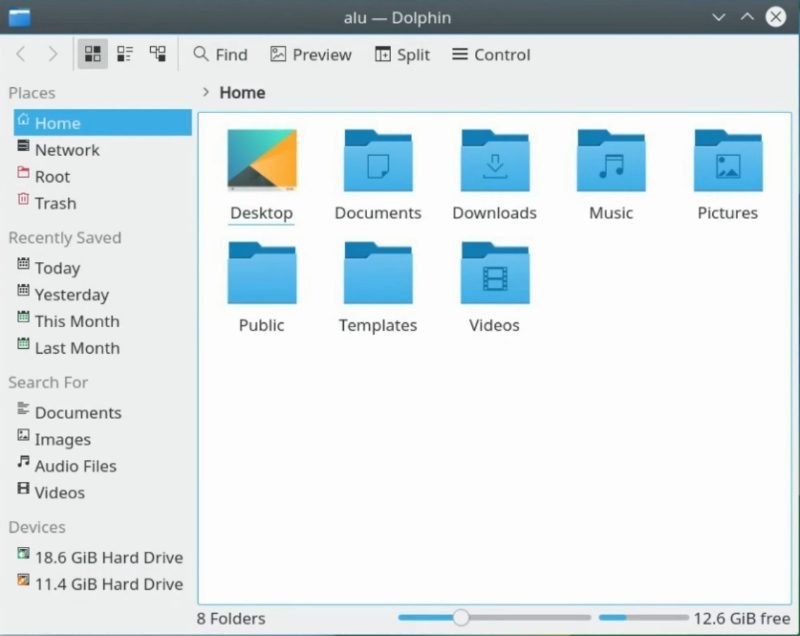Screen dimensions: 800x636
Task: Open the Find search tool
Action: click(220, 55)
